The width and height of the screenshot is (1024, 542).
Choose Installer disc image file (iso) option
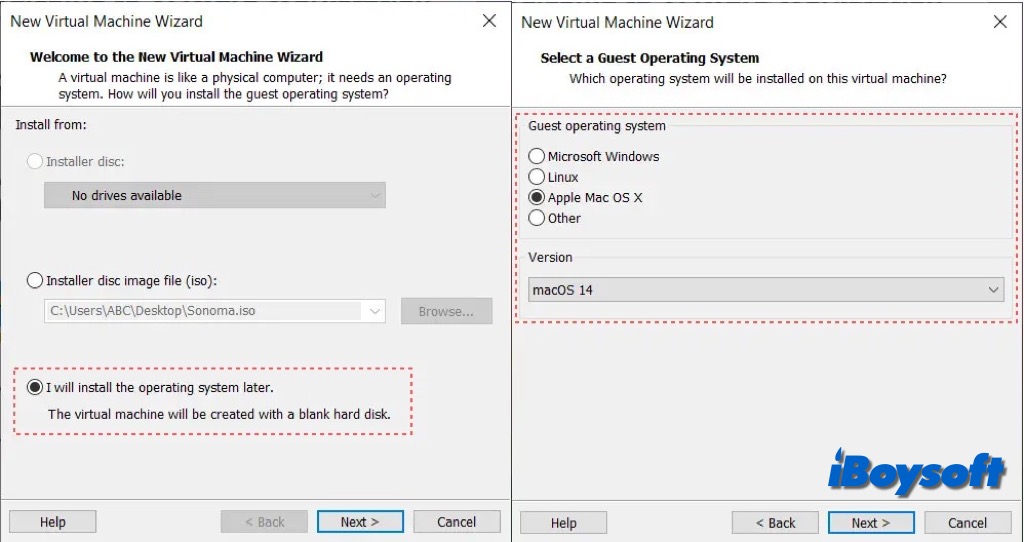coord(36,281)
